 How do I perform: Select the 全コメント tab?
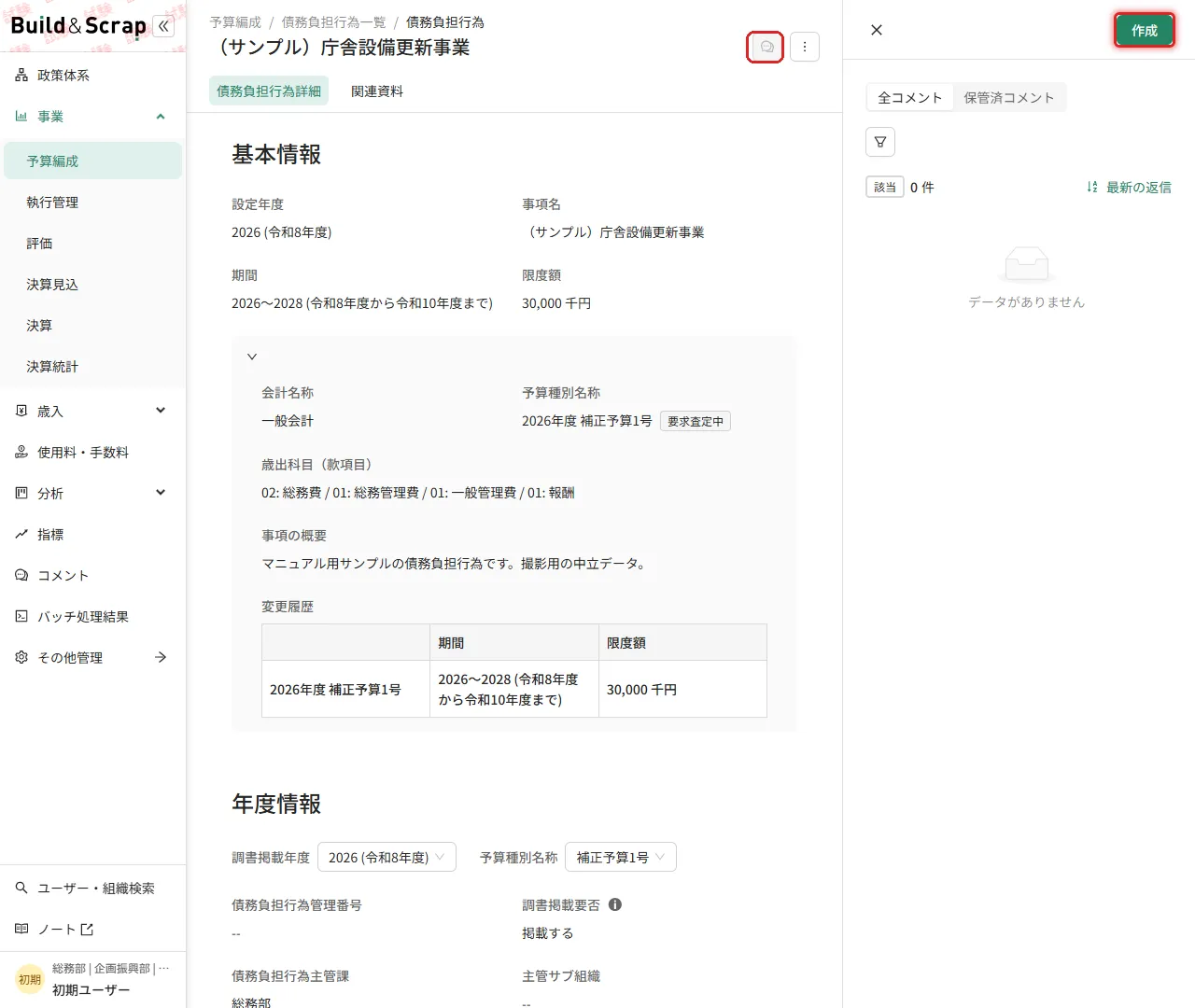[910, 98]
